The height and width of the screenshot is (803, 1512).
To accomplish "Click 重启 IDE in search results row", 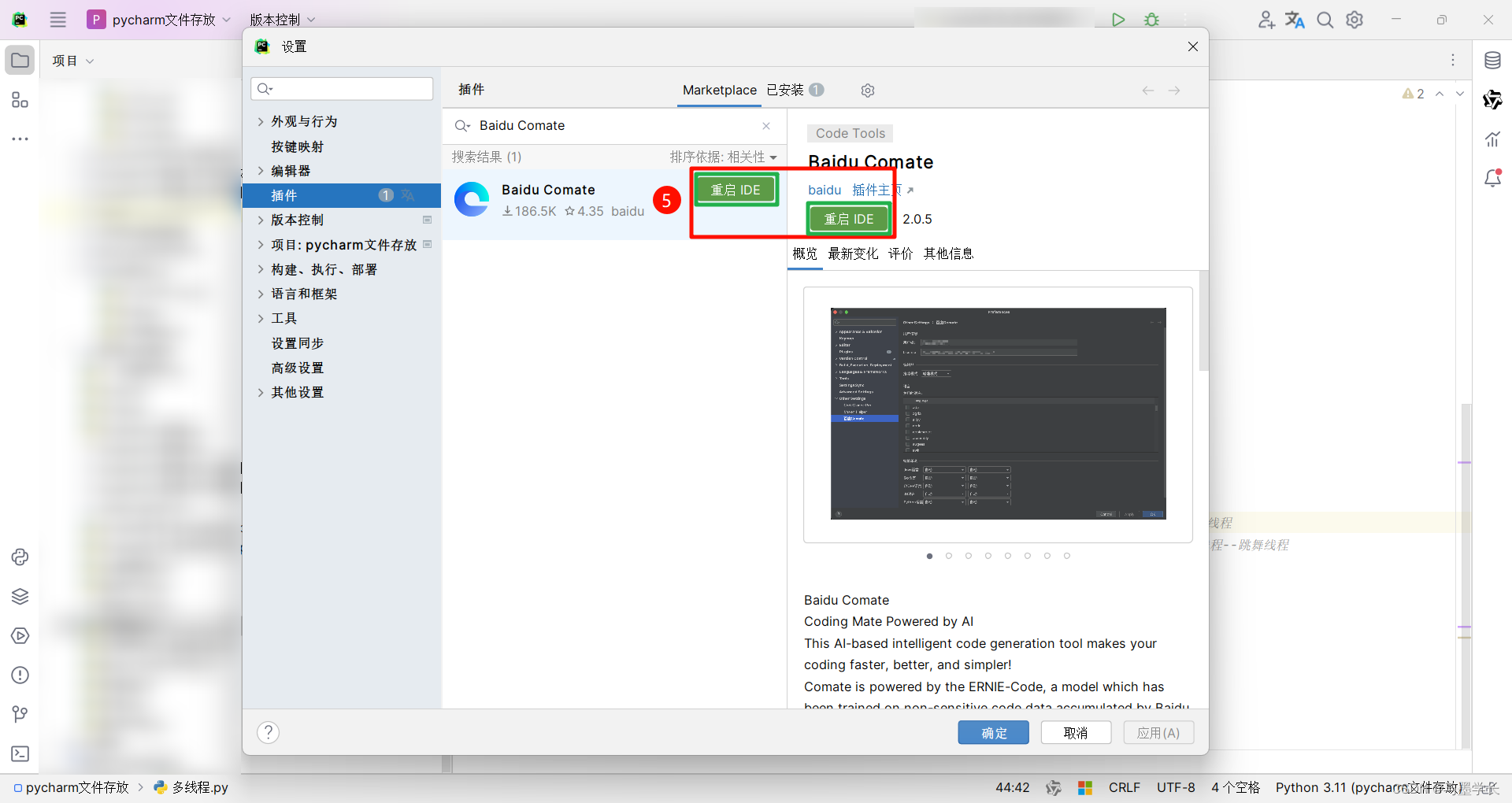I will point(736,190).
